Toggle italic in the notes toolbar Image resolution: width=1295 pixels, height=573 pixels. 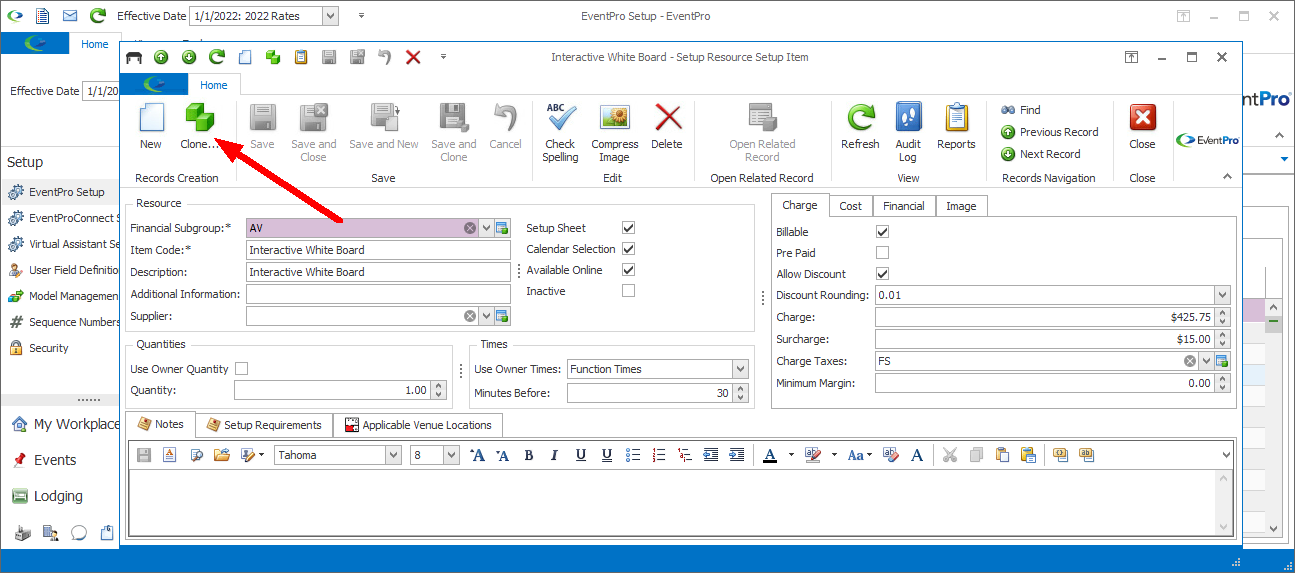point(555,455)
